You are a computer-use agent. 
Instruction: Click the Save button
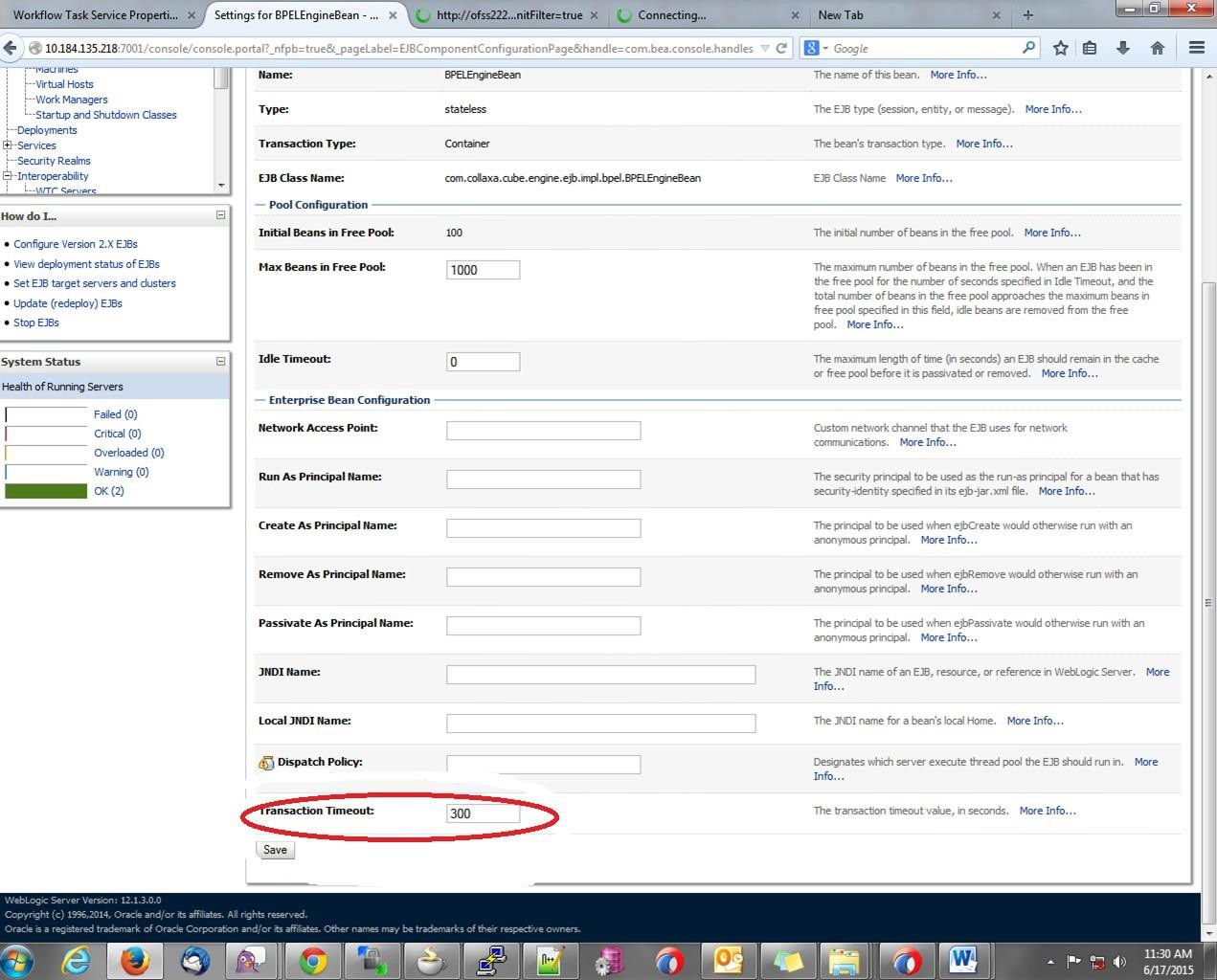(275, 850)
